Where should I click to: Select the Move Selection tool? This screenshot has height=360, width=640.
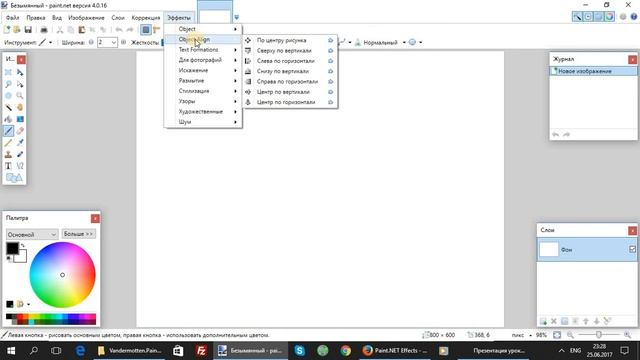pyautogui.click(x=20, y=84)
